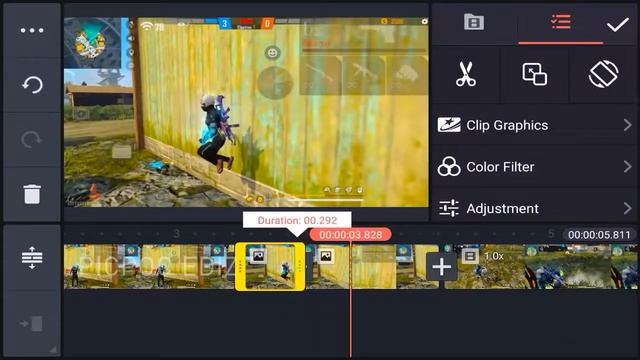640x360 pixels.
Task: Click the Clip Graphics star icon
Action: point(449,125)
